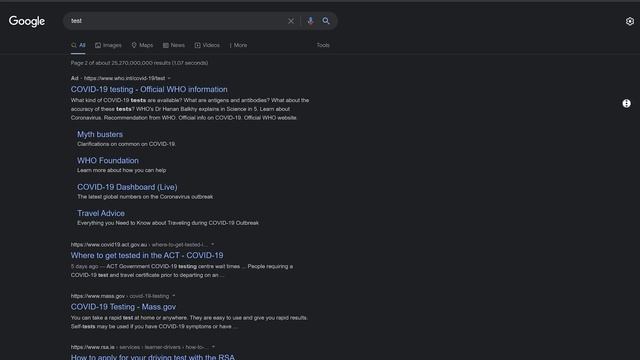Screen dimensions: 640x360
Task: Click the https://www.mass.gov URL text
Action: (98, 296)
